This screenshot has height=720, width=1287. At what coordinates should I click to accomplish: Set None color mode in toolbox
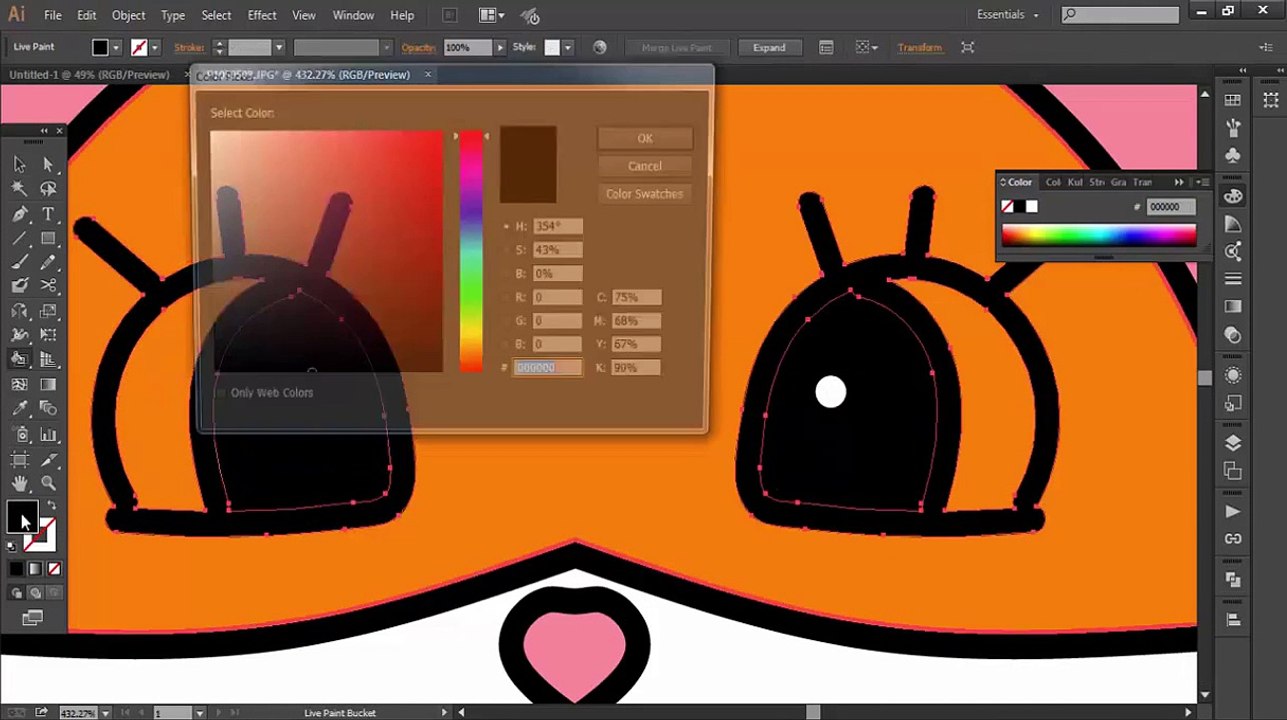54,569
